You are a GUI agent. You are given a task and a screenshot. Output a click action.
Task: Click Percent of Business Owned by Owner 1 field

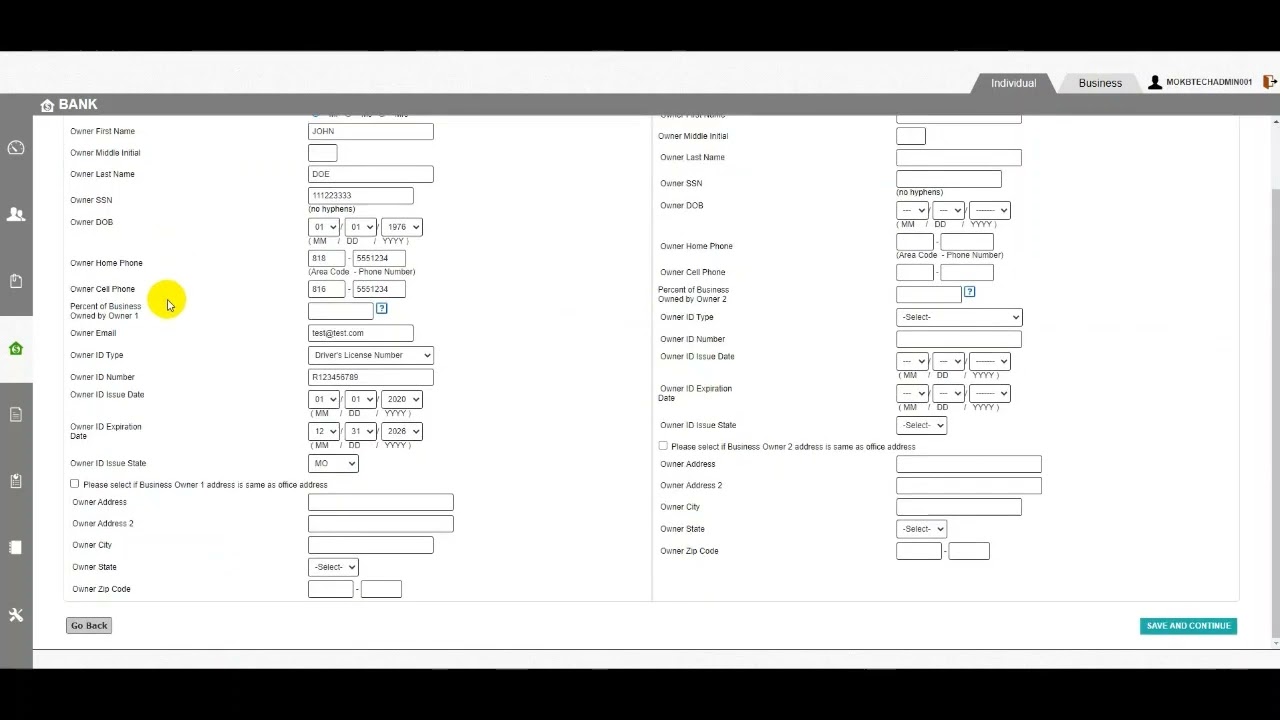point(340,310)
